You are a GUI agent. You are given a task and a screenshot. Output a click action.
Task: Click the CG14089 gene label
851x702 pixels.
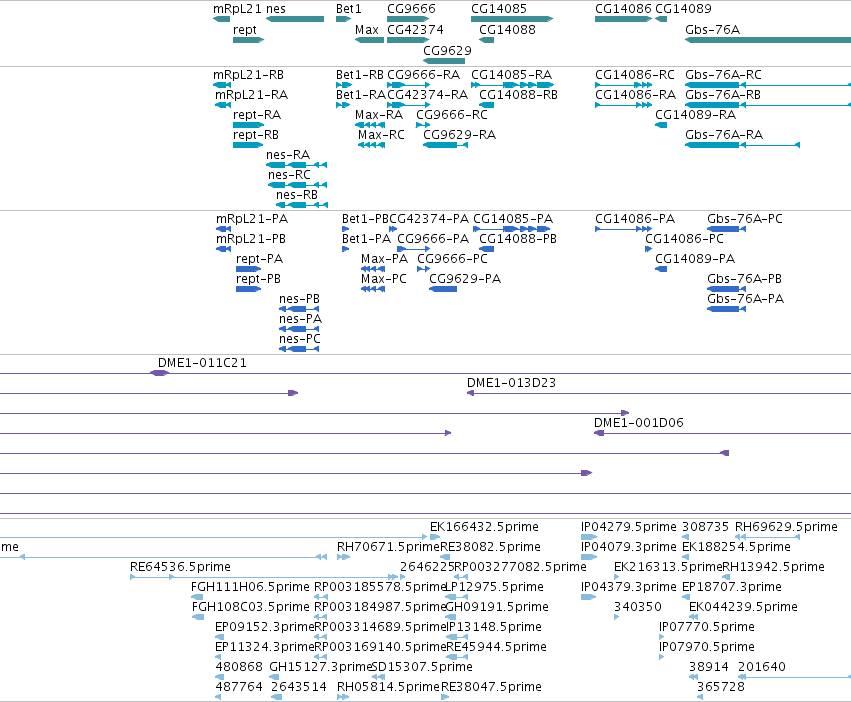683,9
